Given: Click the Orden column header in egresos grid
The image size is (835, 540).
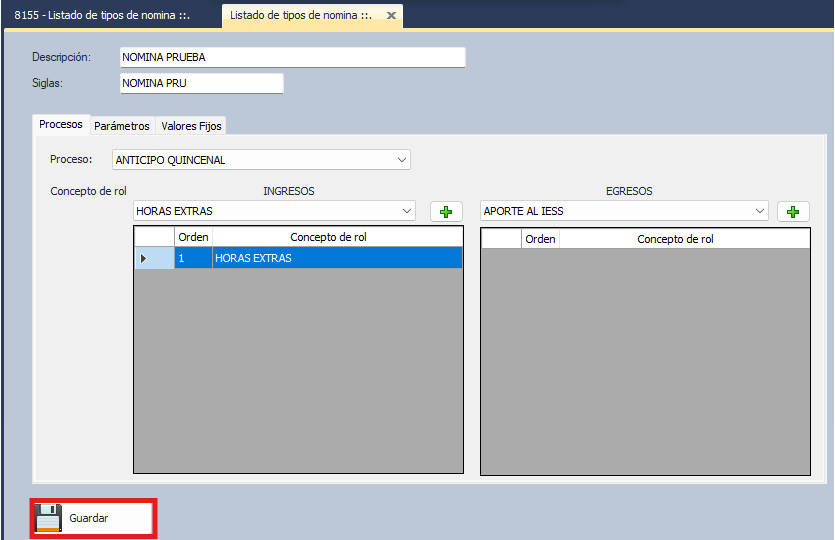Looking at the screenshot, I should coord(540,239).
